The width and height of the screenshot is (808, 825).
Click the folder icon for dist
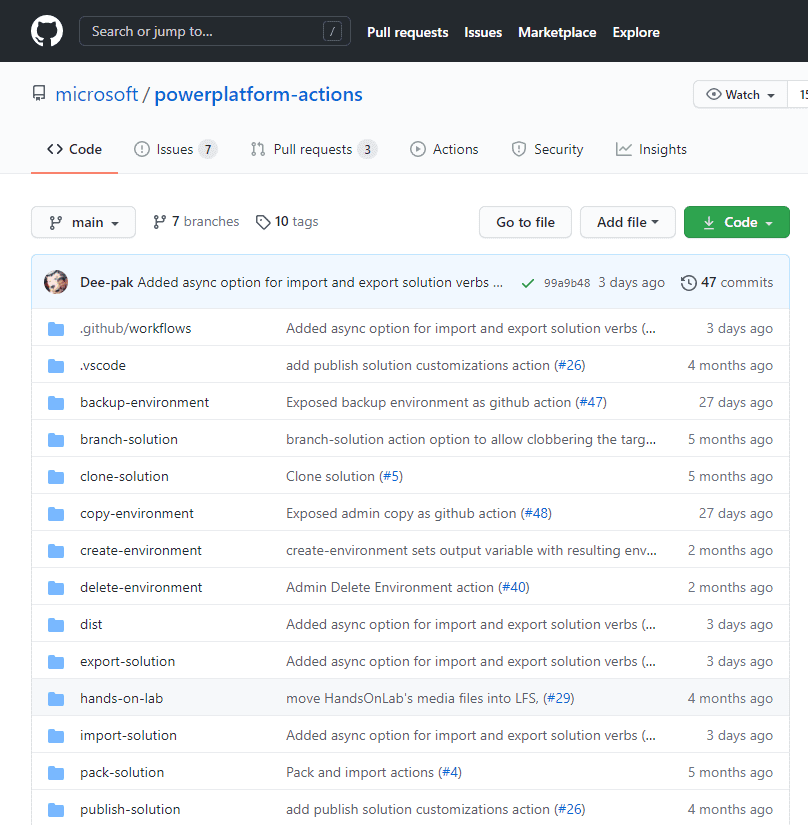pyautogui.click(x=56, y=625)
